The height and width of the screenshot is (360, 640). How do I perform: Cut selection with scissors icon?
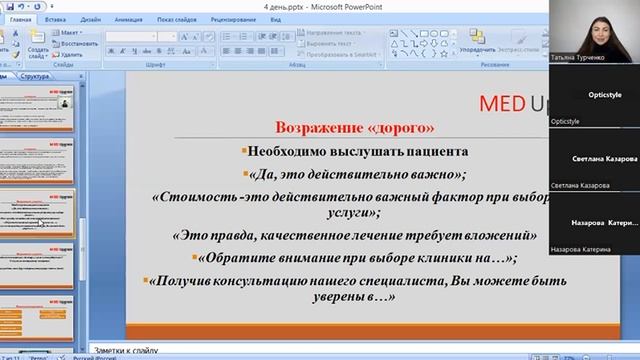click(x=15, y=33)
